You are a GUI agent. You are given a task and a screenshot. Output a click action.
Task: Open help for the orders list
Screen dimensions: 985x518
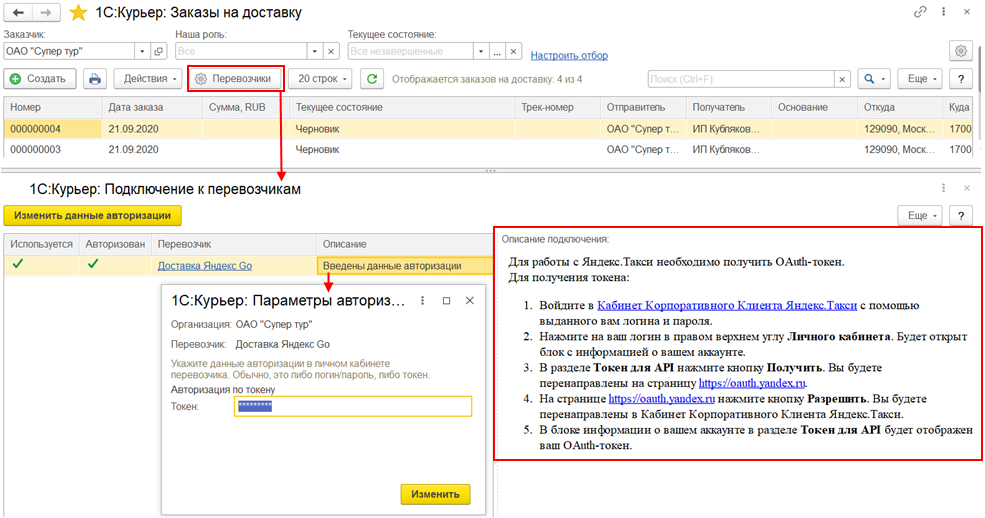pyautogui.click(x=961, y=78)
